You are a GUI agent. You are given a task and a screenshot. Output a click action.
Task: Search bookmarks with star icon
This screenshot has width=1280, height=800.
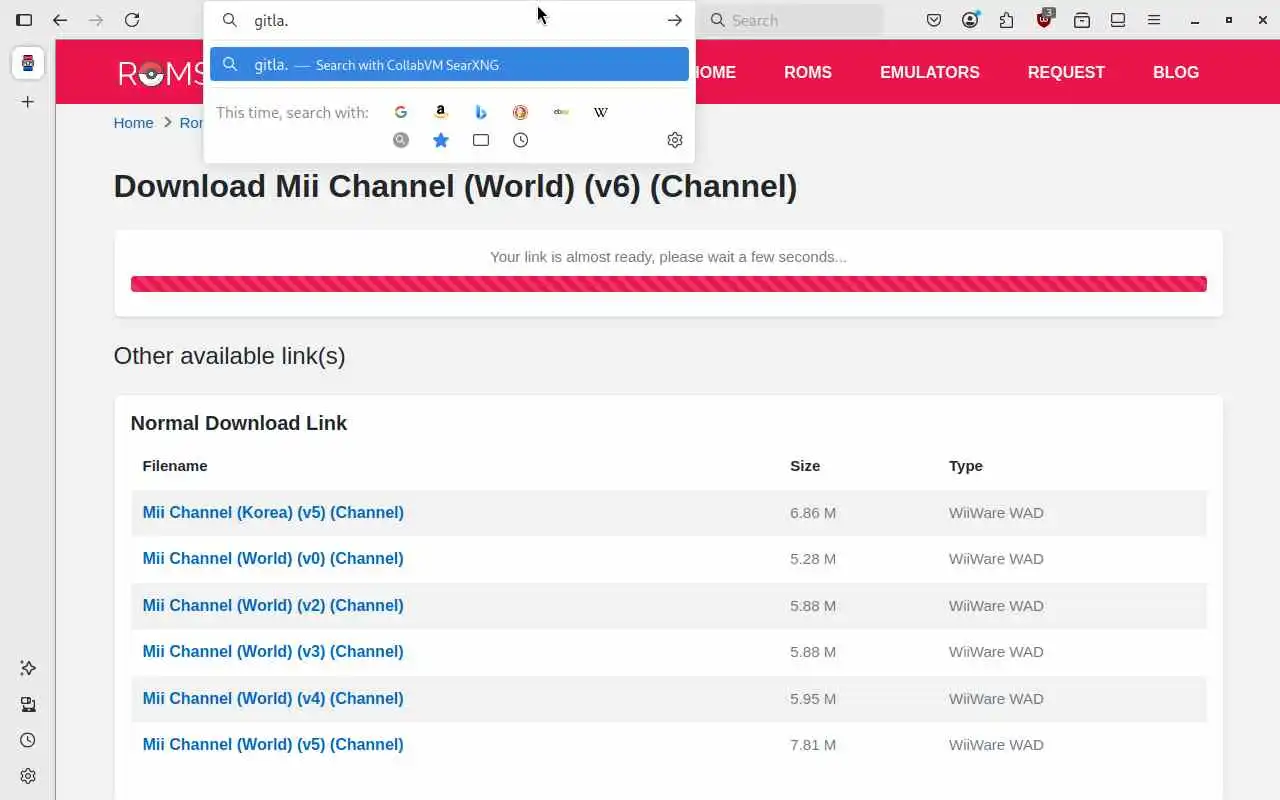[441, 140]
